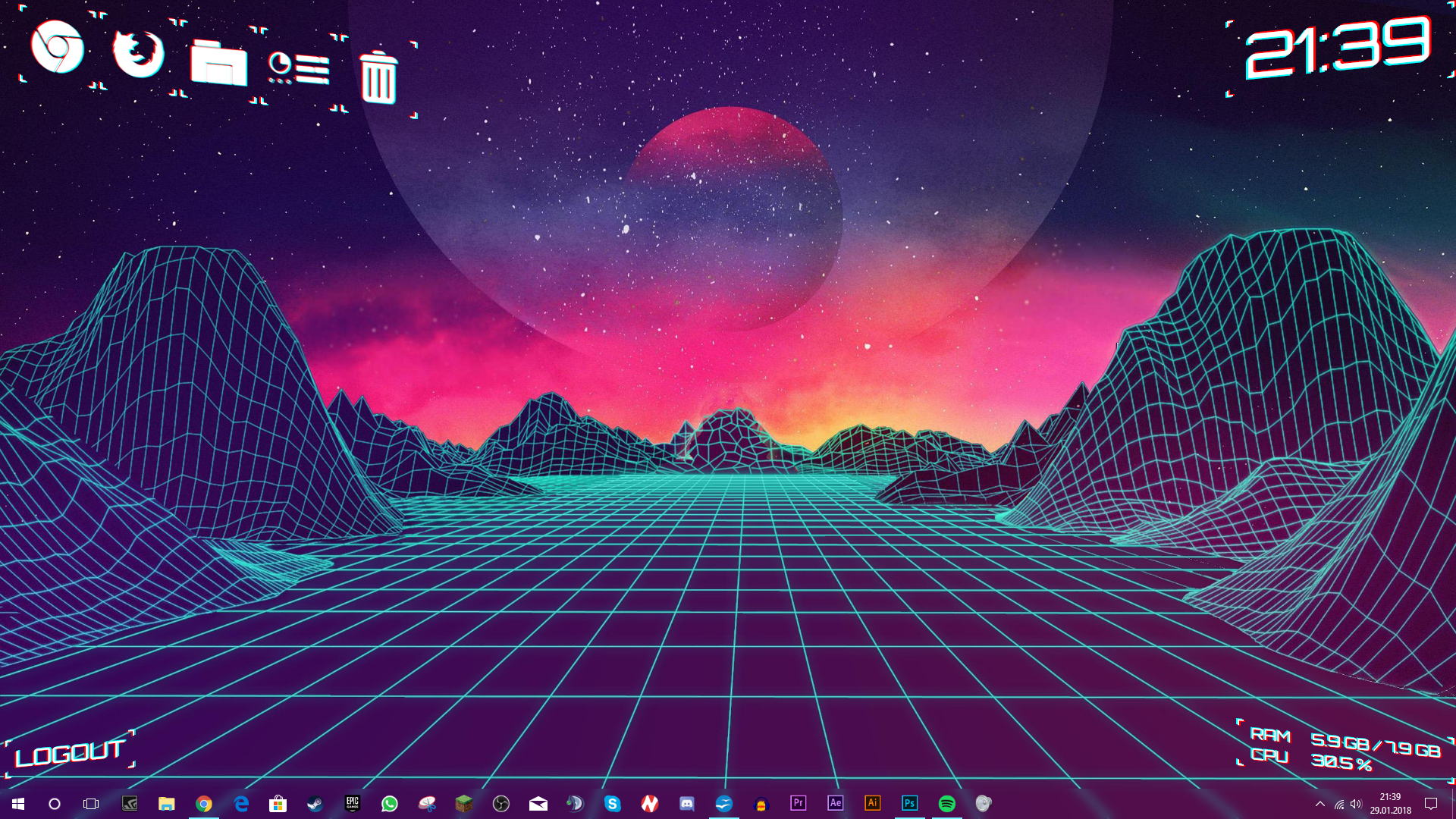The height and width of the screenshot is (819, 1456).
Task: Click the taskbar date and time
Action: coord(1390,804)
